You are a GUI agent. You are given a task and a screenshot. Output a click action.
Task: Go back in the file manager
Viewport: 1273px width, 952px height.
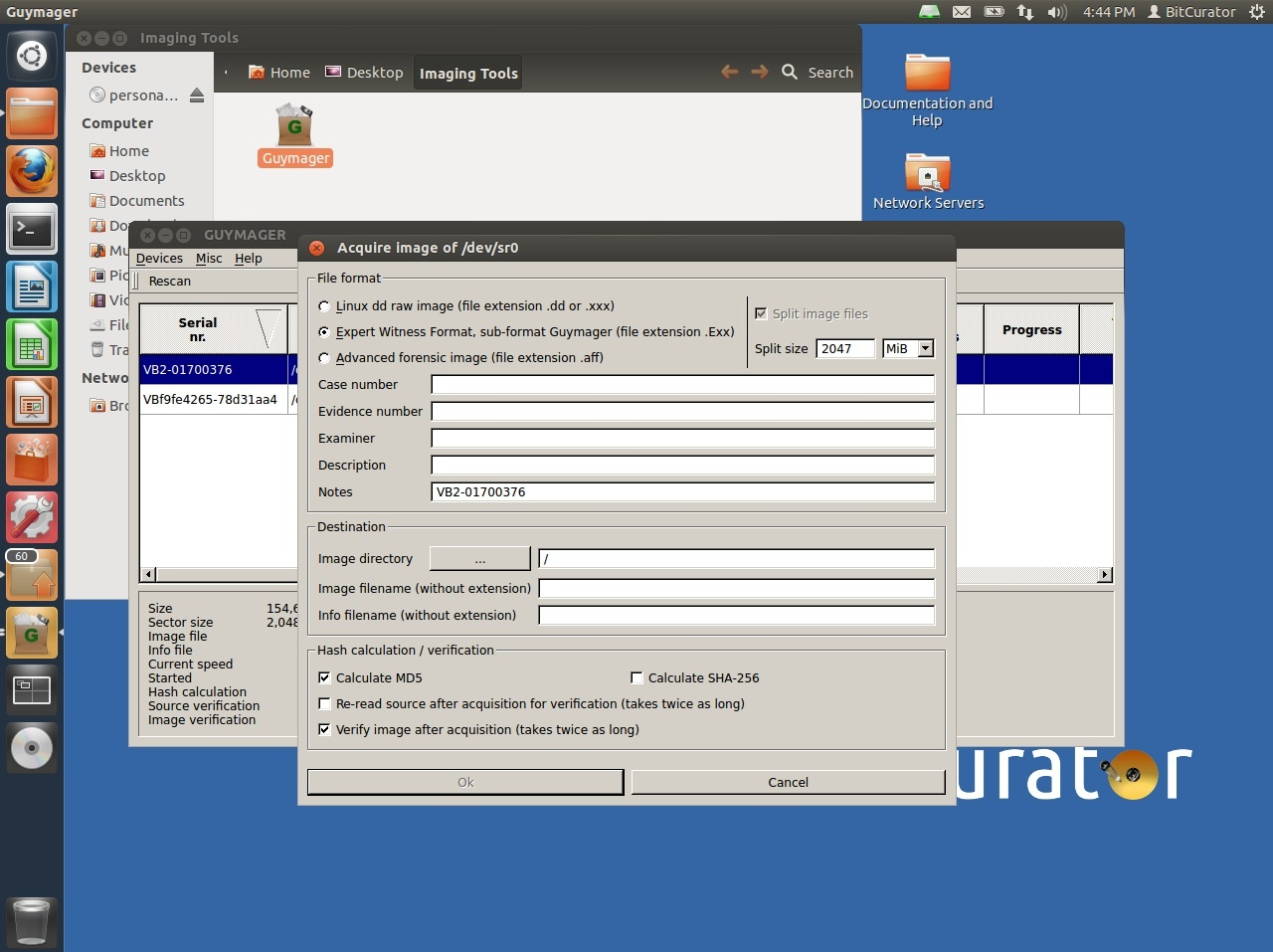click(730, 72)
